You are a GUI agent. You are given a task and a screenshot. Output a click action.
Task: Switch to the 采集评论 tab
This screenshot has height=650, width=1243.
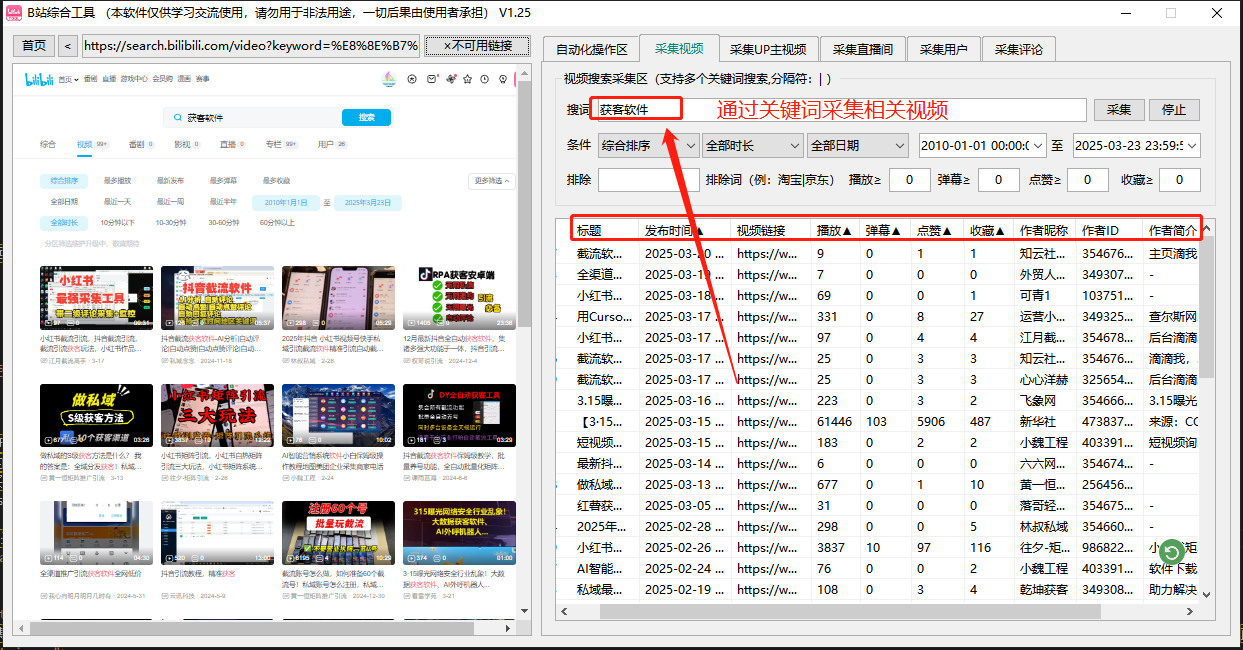1019,47
